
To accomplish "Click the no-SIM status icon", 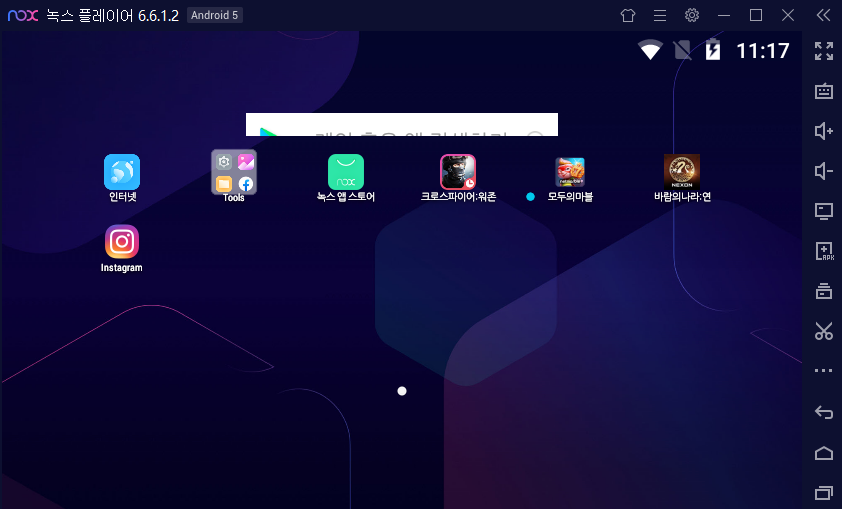I will click(683, 50).
